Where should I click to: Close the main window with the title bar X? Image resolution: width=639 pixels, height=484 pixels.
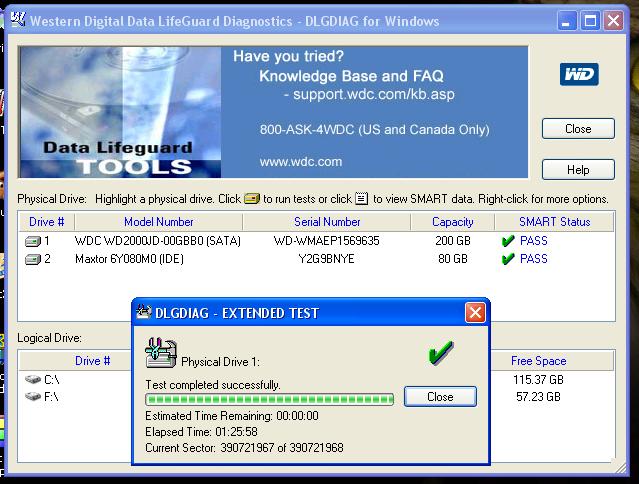[614, 21]
